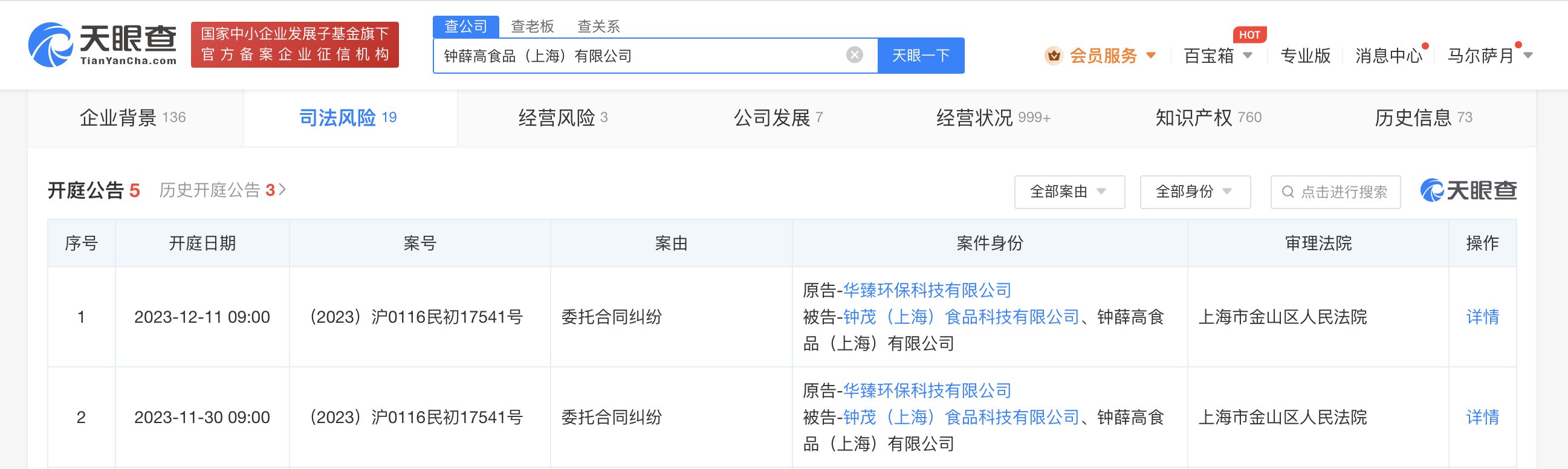Switch to the 查关系 search tab
The image size is (1568, 469).
click(598, 27)
